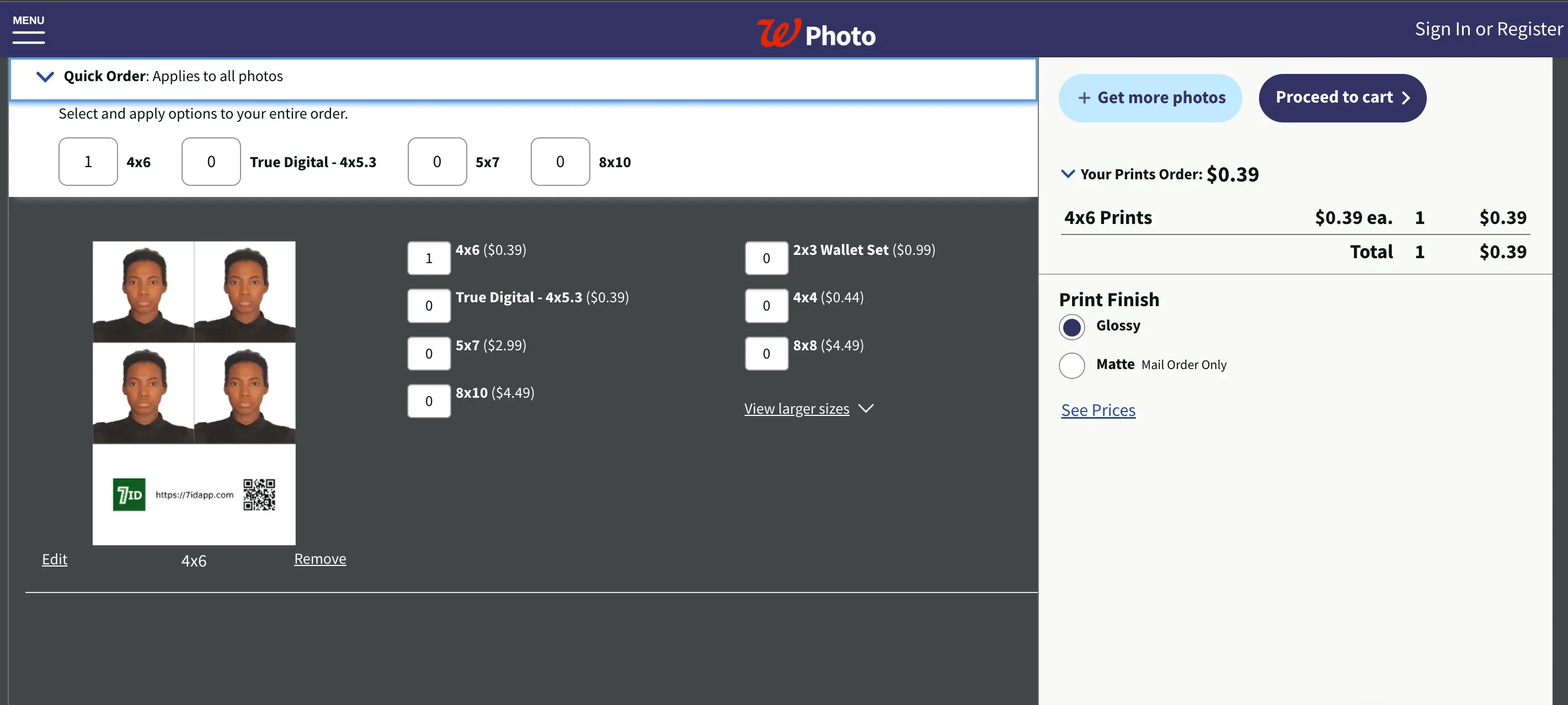The height and width of the screenshot is (705, 1568).
Task: Expand View larger sizes dropdown
Action: (x=809, y=408)
